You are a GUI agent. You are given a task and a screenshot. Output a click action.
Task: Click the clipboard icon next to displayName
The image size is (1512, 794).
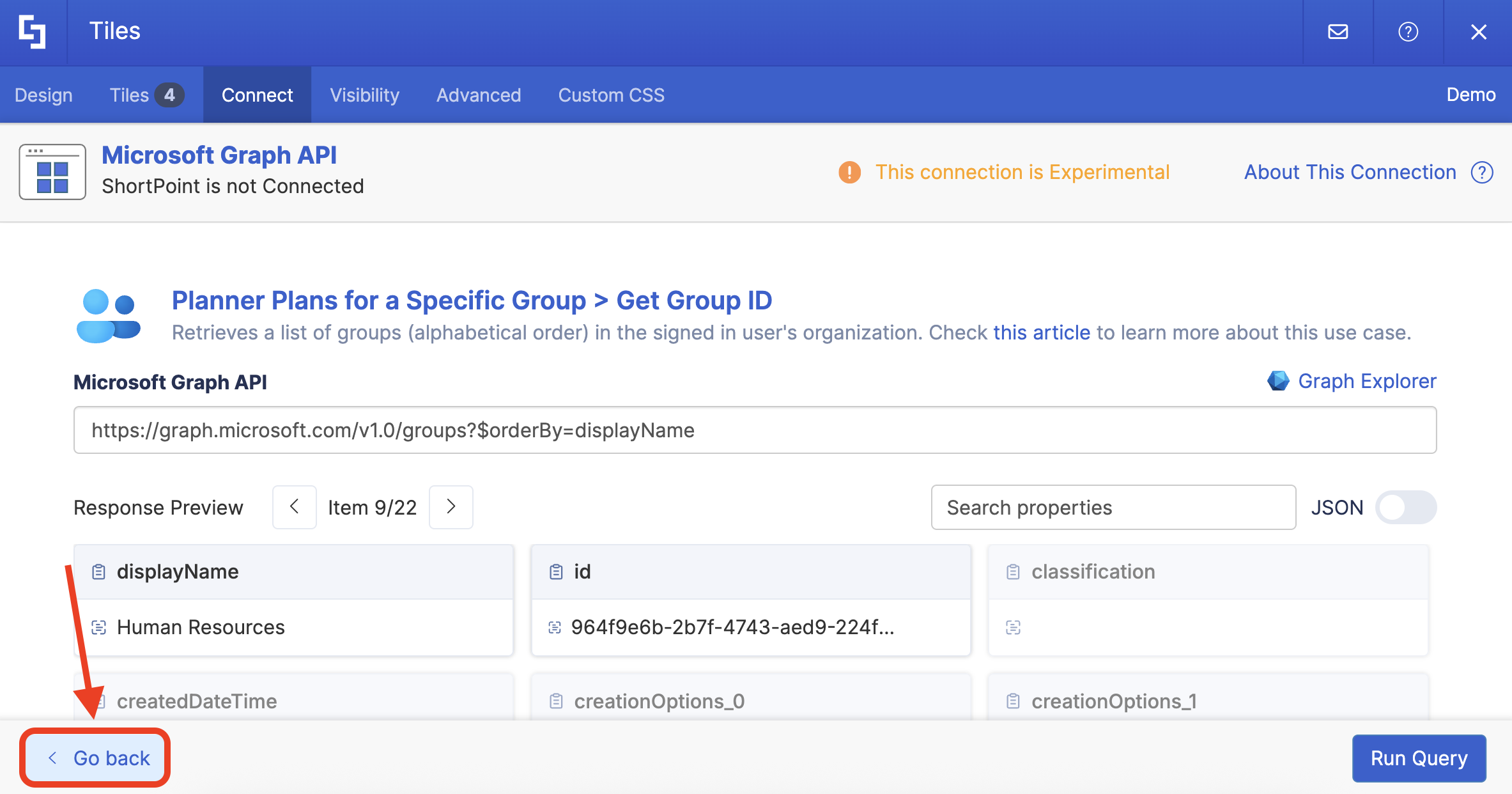pos(98,572)
